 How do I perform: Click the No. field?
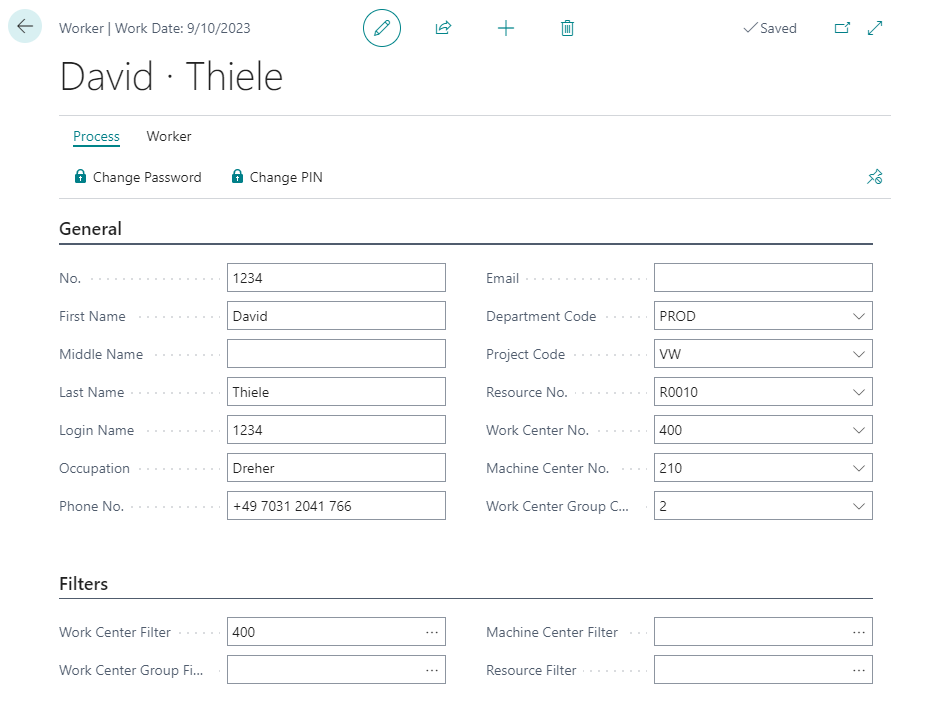coord(336,278)
